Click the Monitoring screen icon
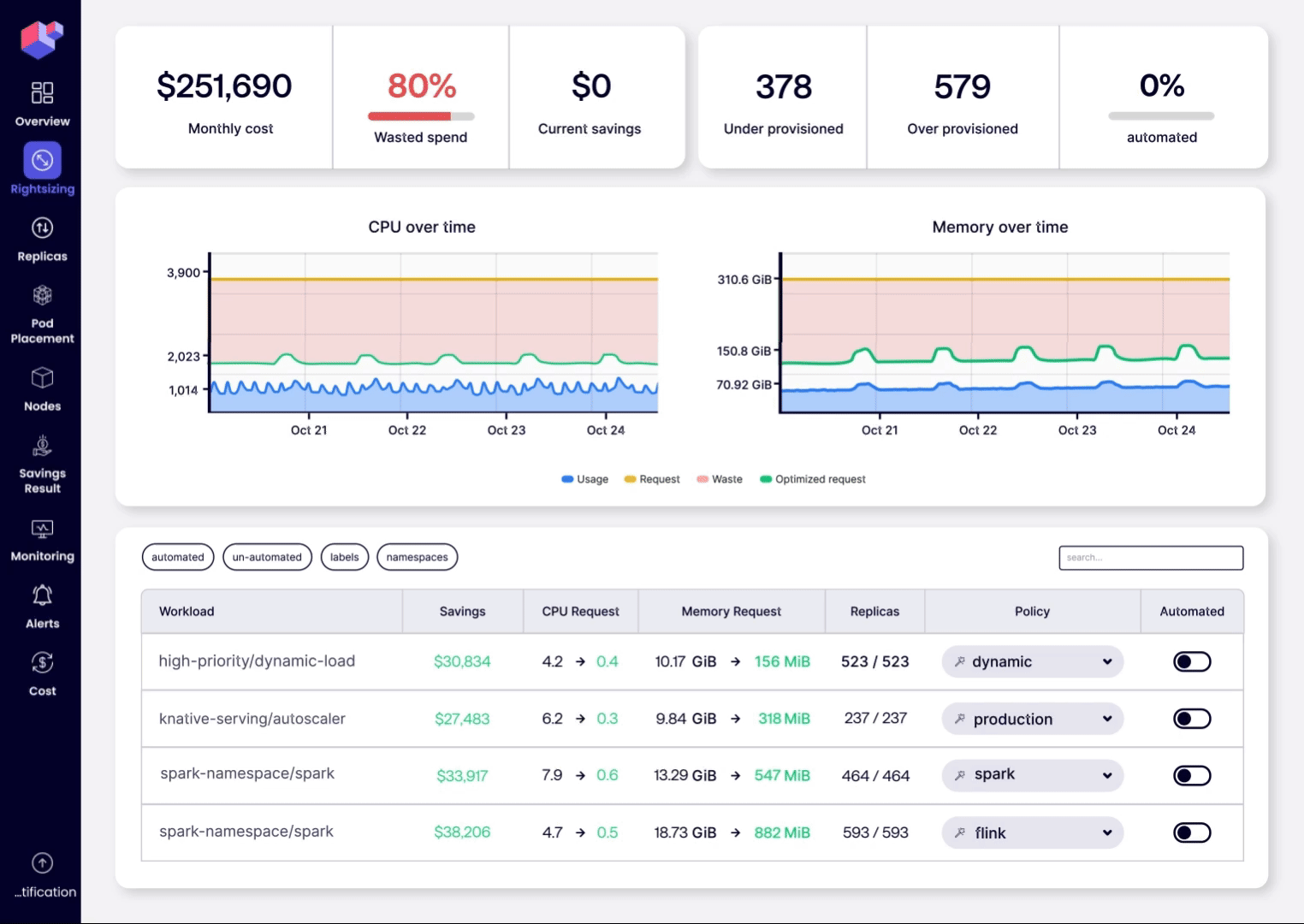The height and width of the screenshot is (924, 1304). (42, 529)
